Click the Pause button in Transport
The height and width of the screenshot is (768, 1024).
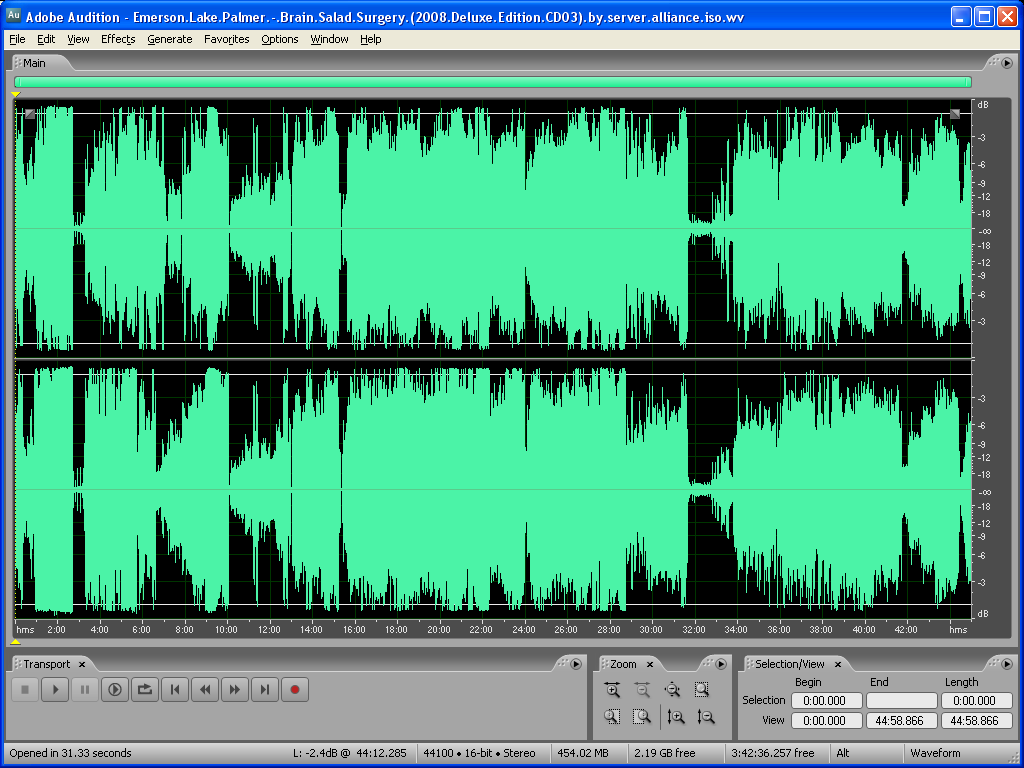(x=85, y=690)
